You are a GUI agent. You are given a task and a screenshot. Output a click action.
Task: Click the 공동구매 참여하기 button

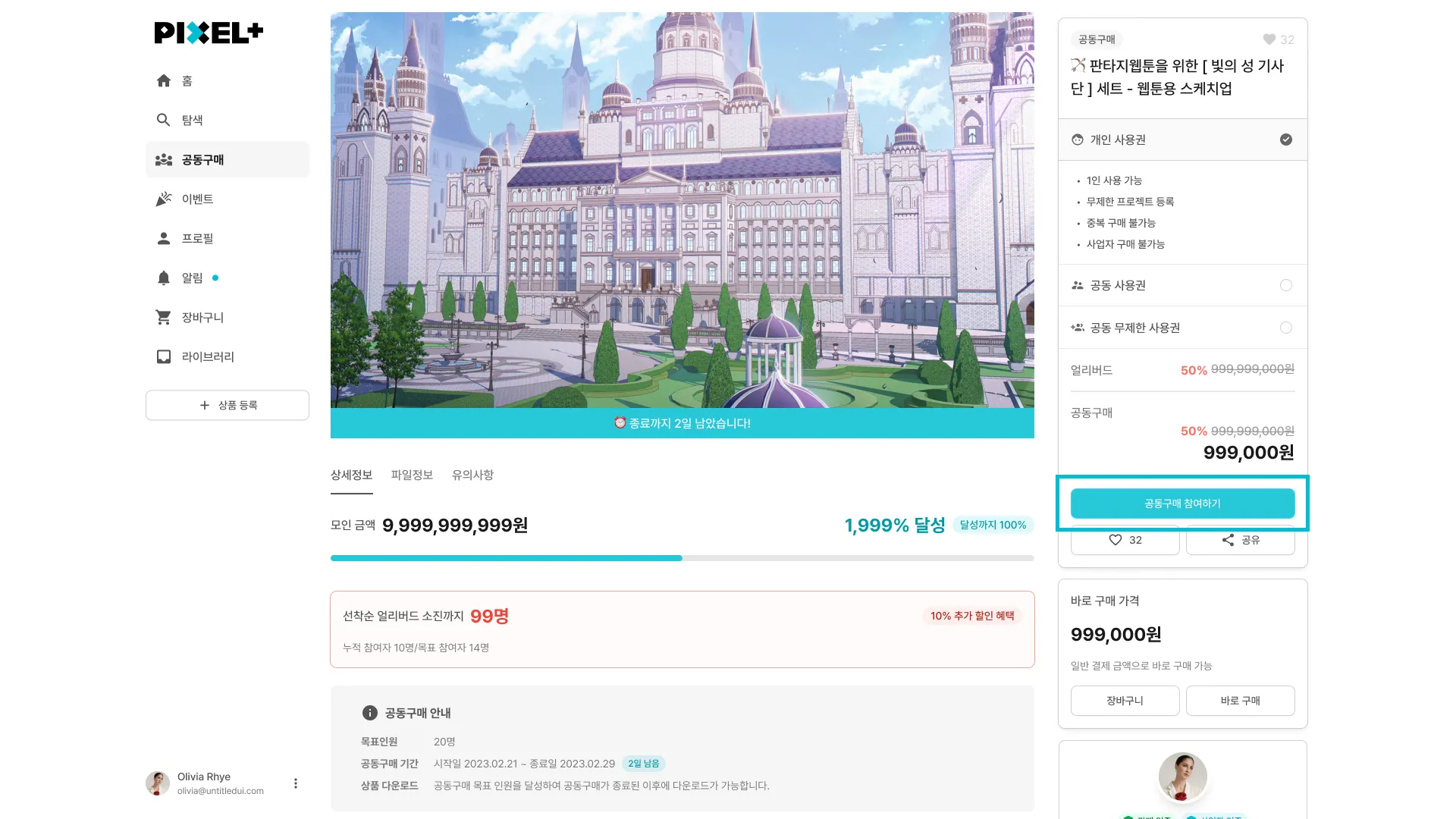[1182, 504]
